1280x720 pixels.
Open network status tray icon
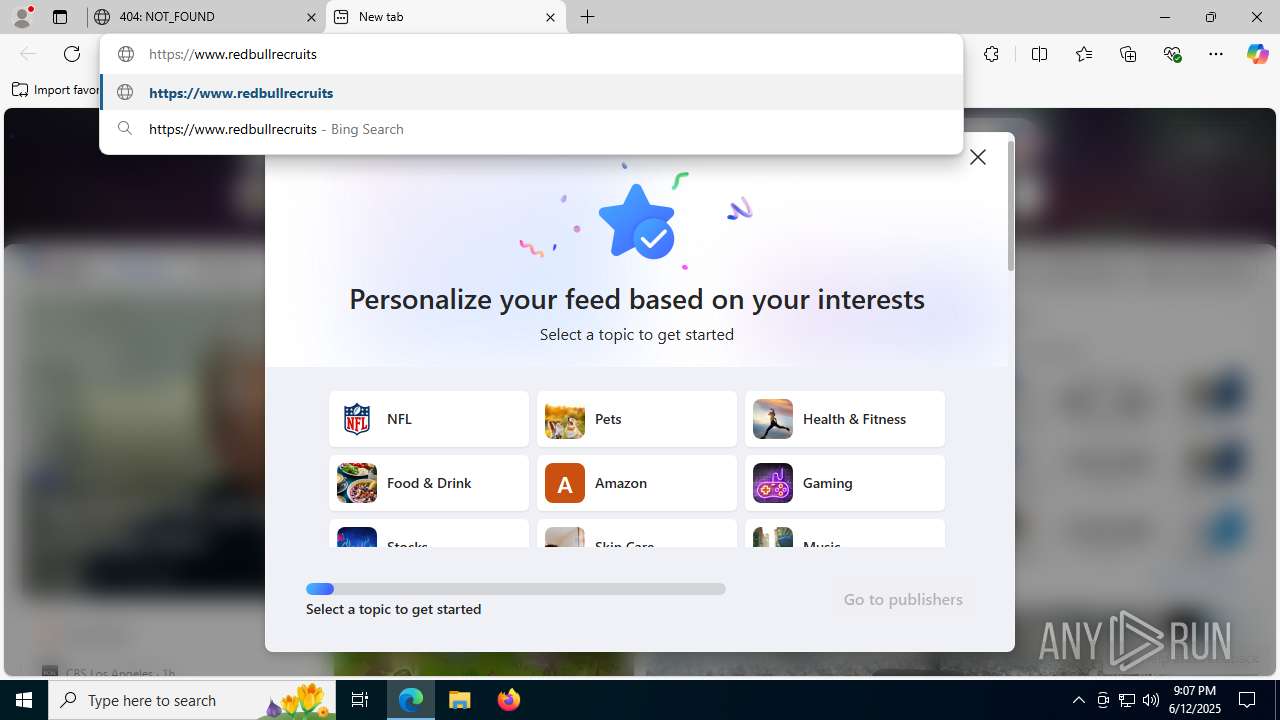pos(1127,700)
